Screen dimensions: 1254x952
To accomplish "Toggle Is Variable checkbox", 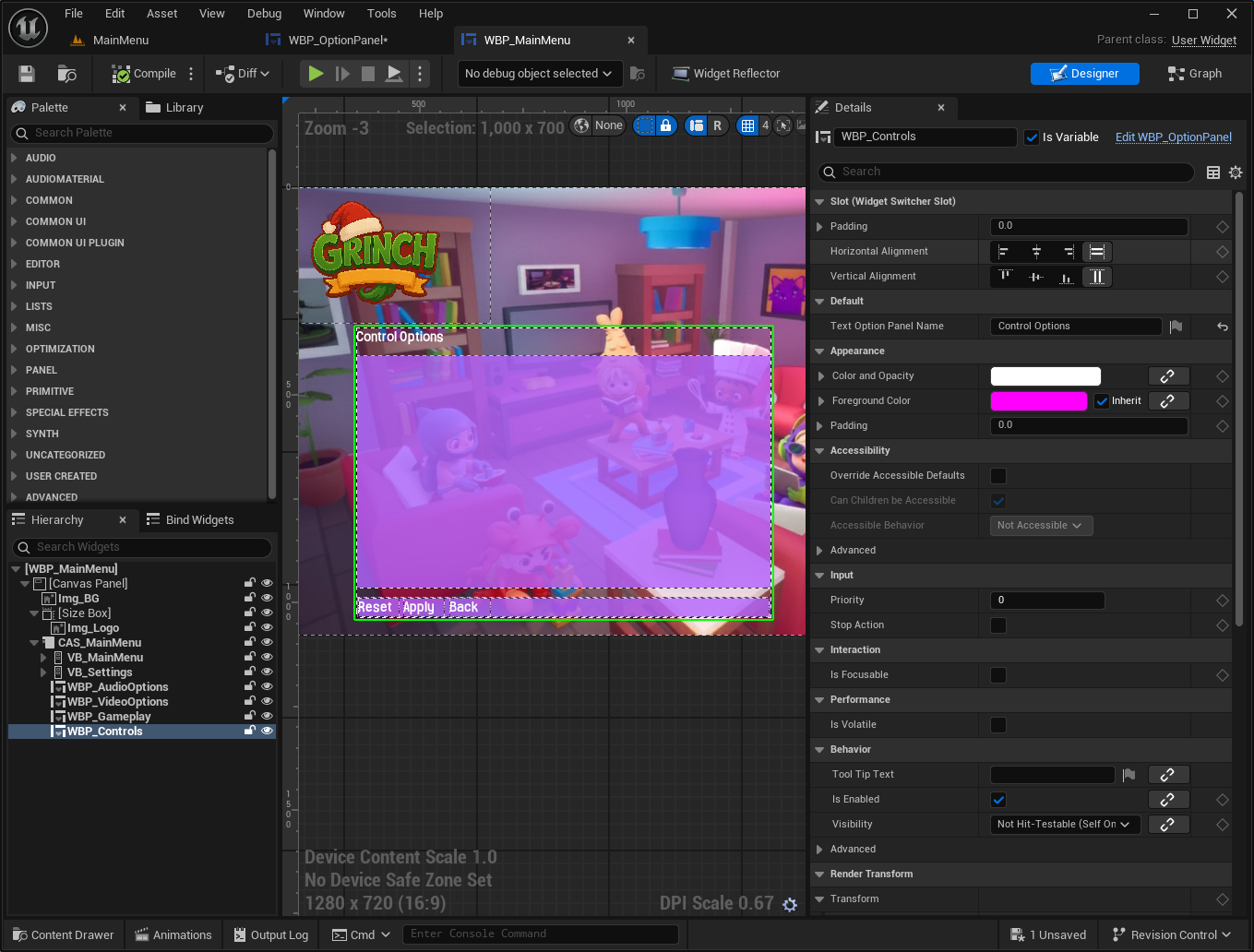I will (x=1033, y=137).
